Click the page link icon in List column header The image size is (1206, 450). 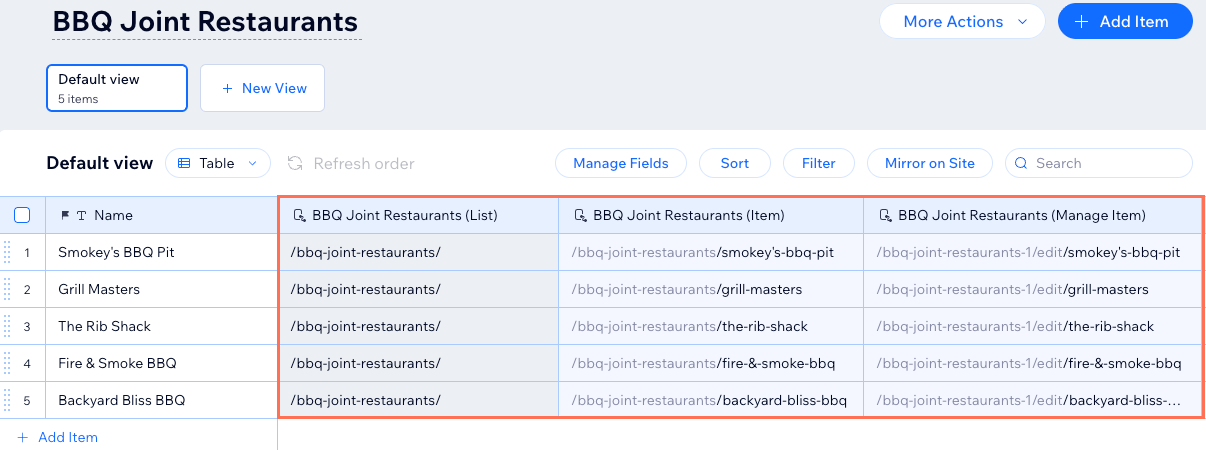[299, 215]
